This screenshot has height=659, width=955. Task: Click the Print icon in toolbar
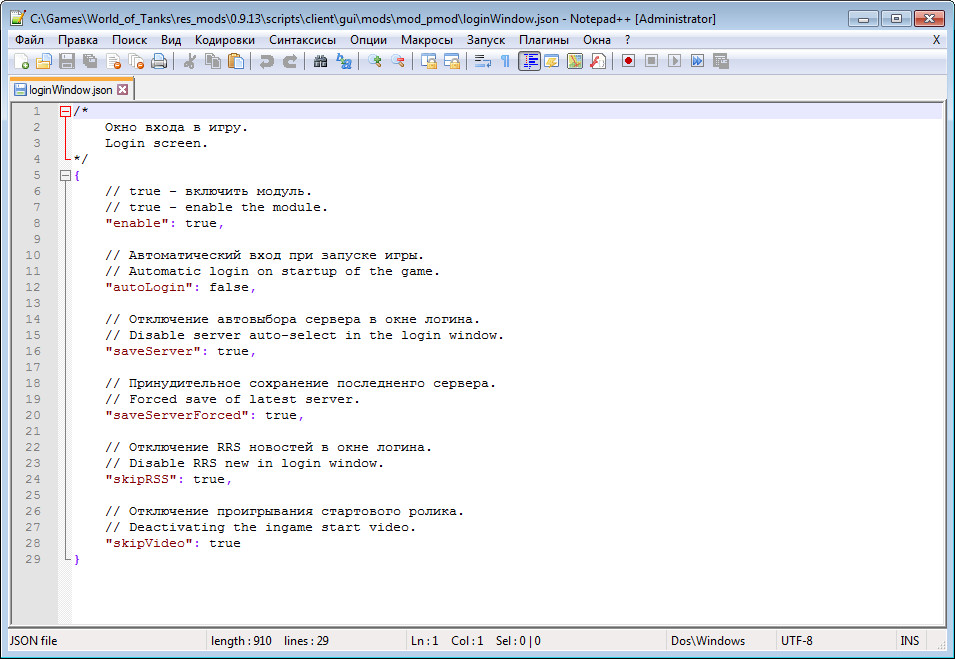pos(158,61)
